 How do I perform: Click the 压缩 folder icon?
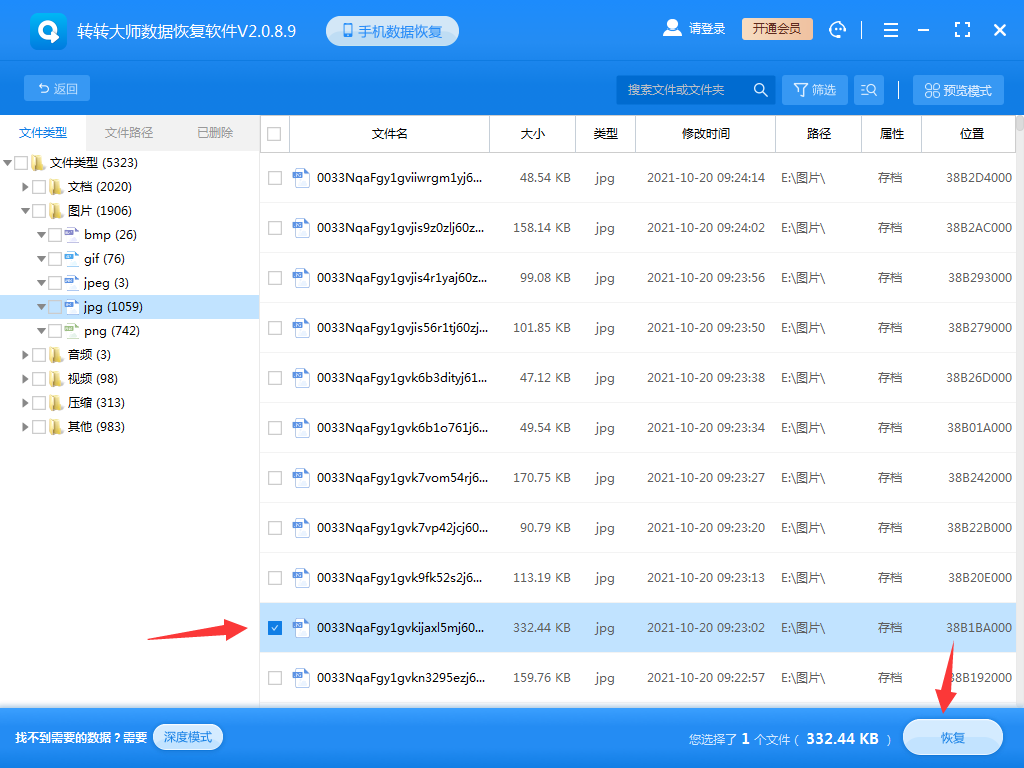click(56, 403)
